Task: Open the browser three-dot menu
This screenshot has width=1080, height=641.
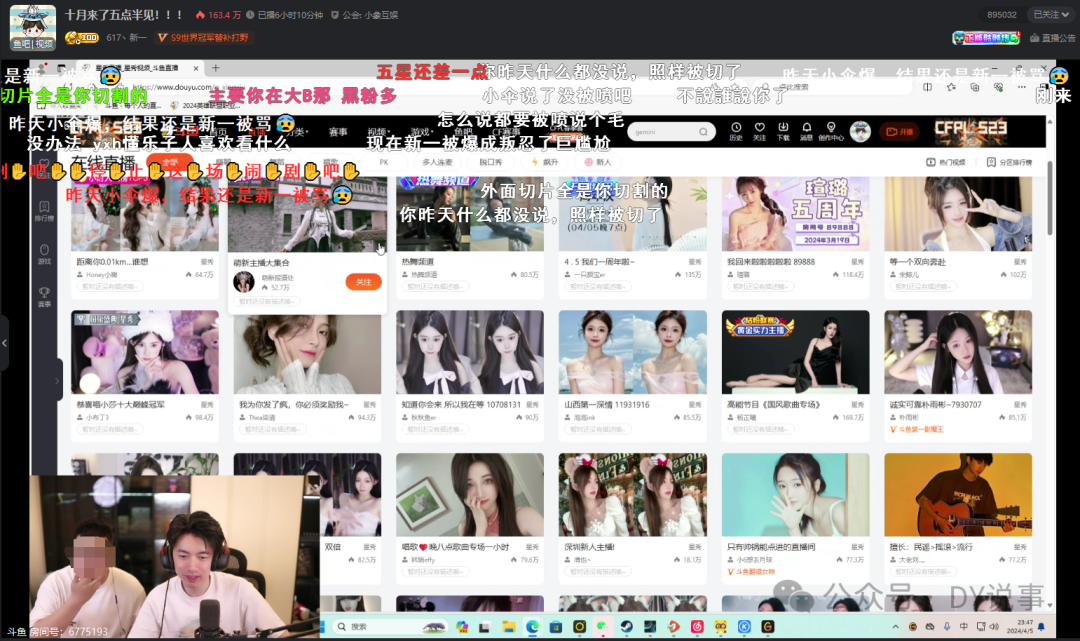Action: [x=1021, y=87]
